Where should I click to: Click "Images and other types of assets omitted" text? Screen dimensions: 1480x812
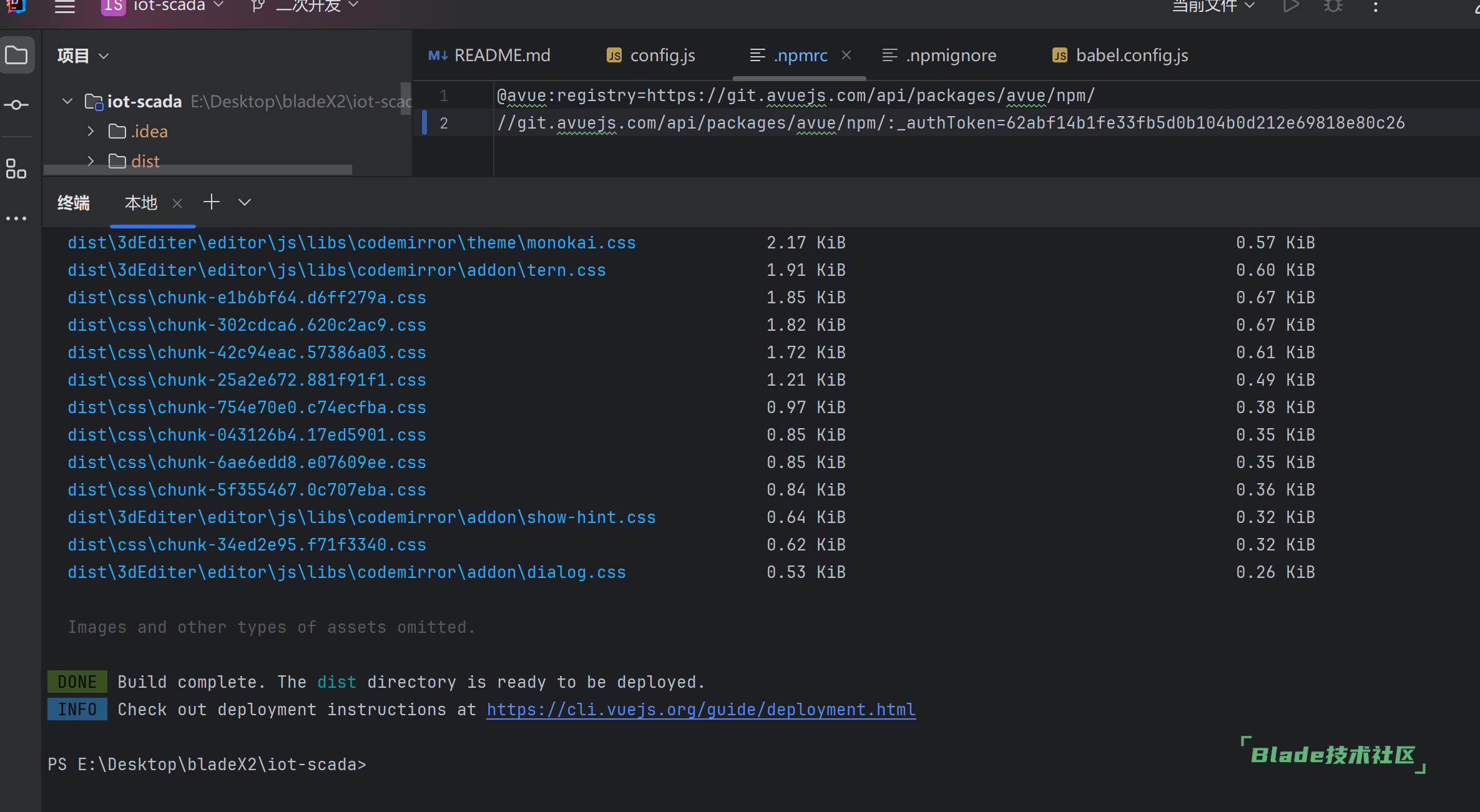click(271, 627)
